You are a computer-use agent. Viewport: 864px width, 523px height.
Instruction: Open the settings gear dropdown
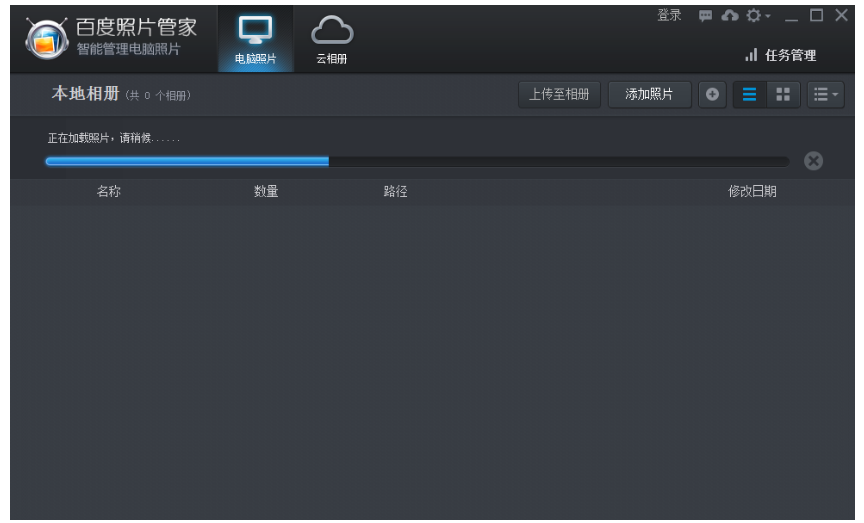coord(758,15)
